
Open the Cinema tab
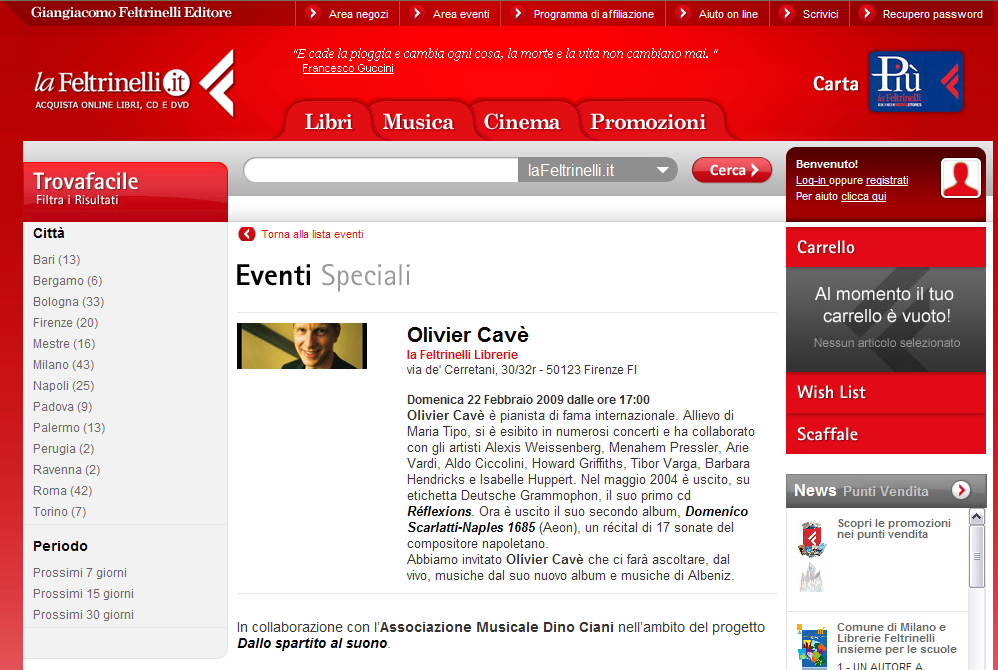click(x=522, y=122)
